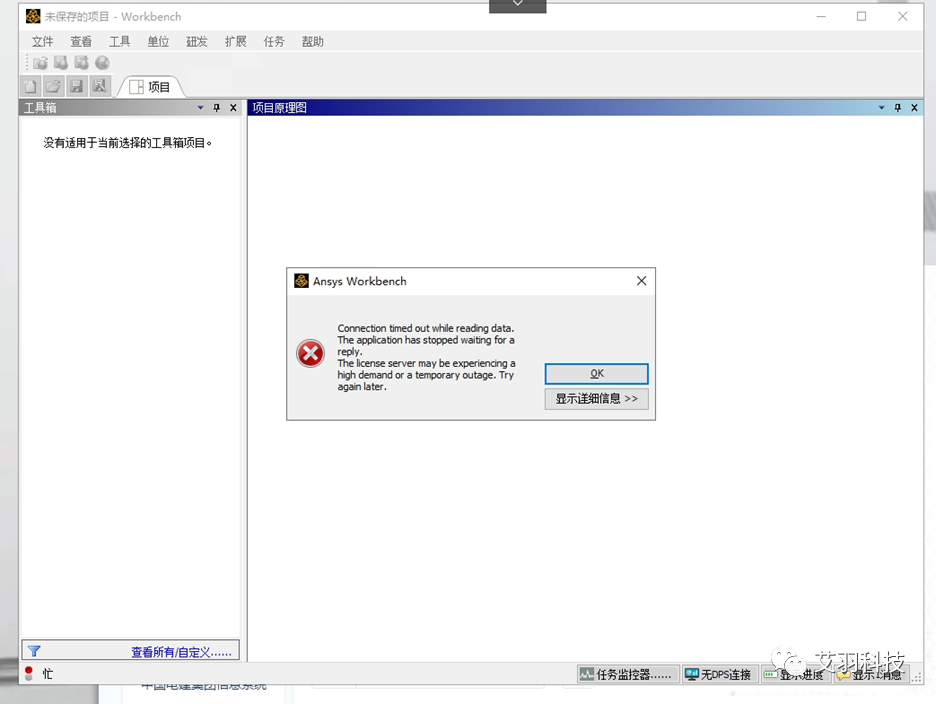Expand the 工具箱 panel dropdown arrow
This screenshot has width=936, height=704.
point(201,108)
